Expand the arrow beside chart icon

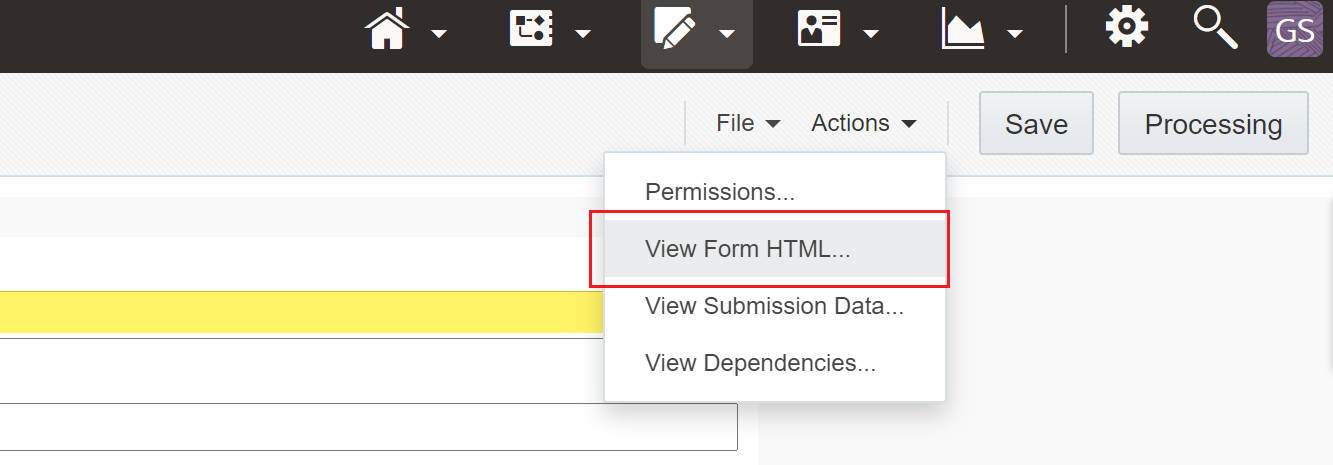point(1015,33)
